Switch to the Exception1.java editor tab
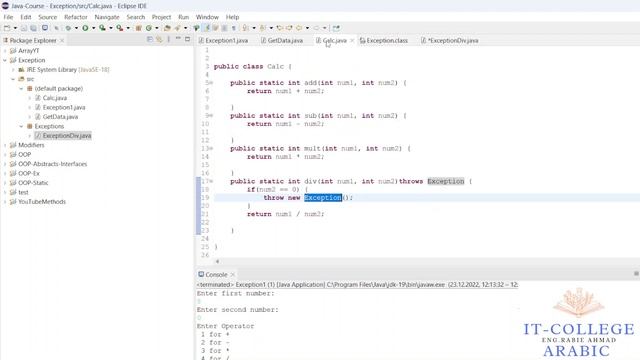Viewport: 640px width, 360px height. click(223, 40)
